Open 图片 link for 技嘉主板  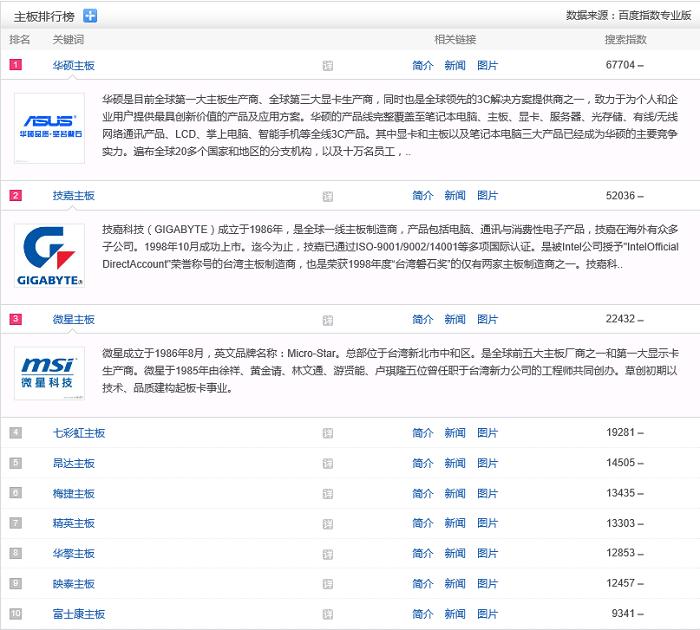click(x=487, y=196)
